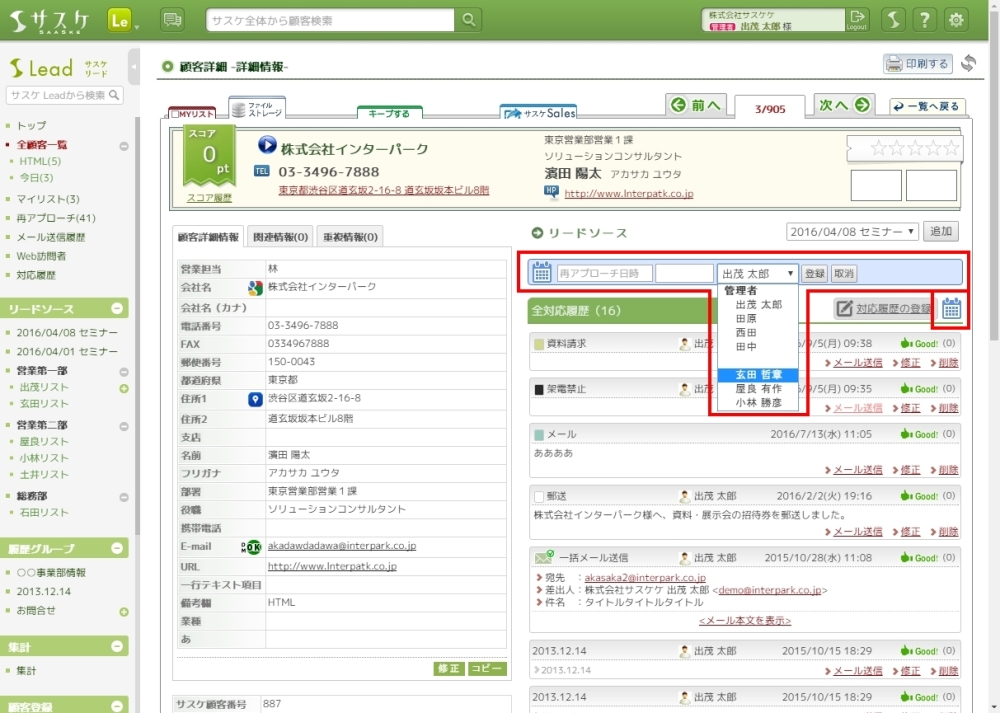Screen dimensions: 1000x713
Task: Switch to the 関連情報(0) tab
Action: point(279,237)
